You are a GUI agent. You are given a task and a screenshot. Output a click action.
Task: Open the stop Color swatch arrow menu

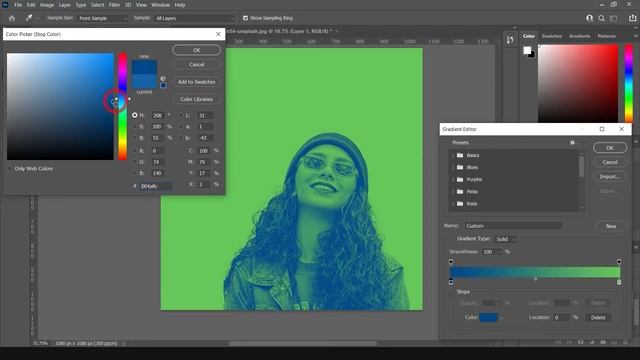501,318
